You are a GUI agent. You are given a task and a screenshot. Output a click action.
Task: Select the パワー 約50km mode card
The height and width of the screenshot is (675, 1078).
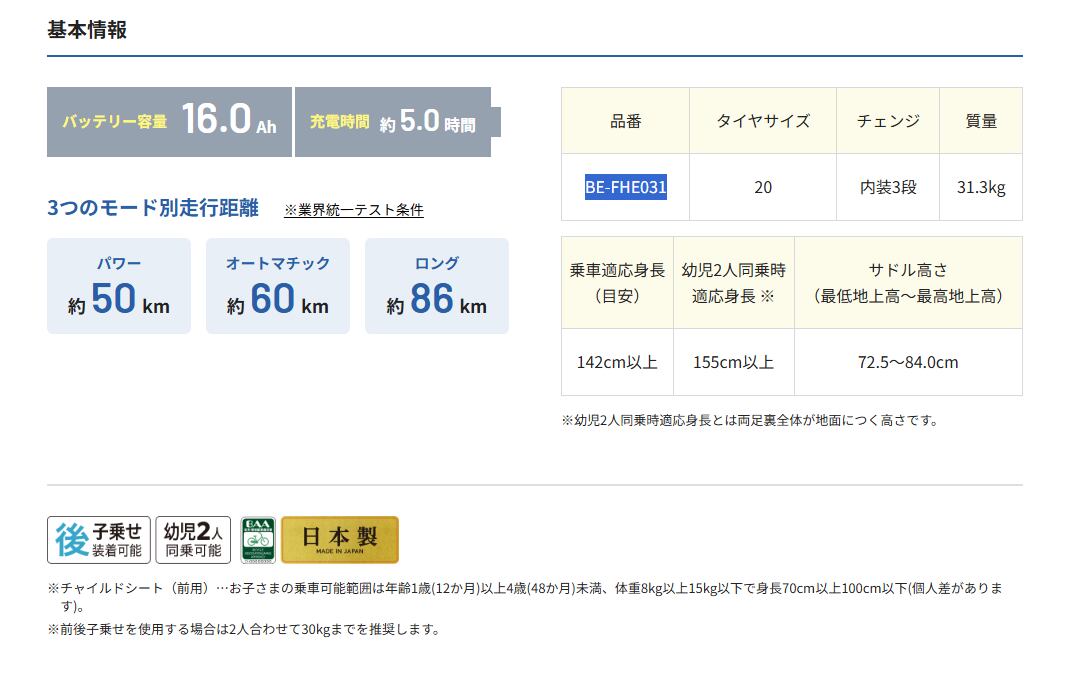click(119, 286)
